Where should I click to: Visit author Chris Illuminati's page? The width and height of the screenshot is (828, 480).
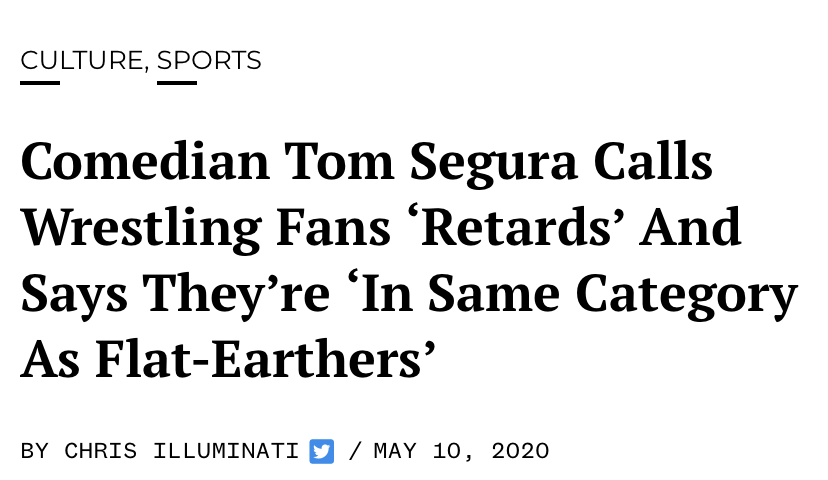182,451
